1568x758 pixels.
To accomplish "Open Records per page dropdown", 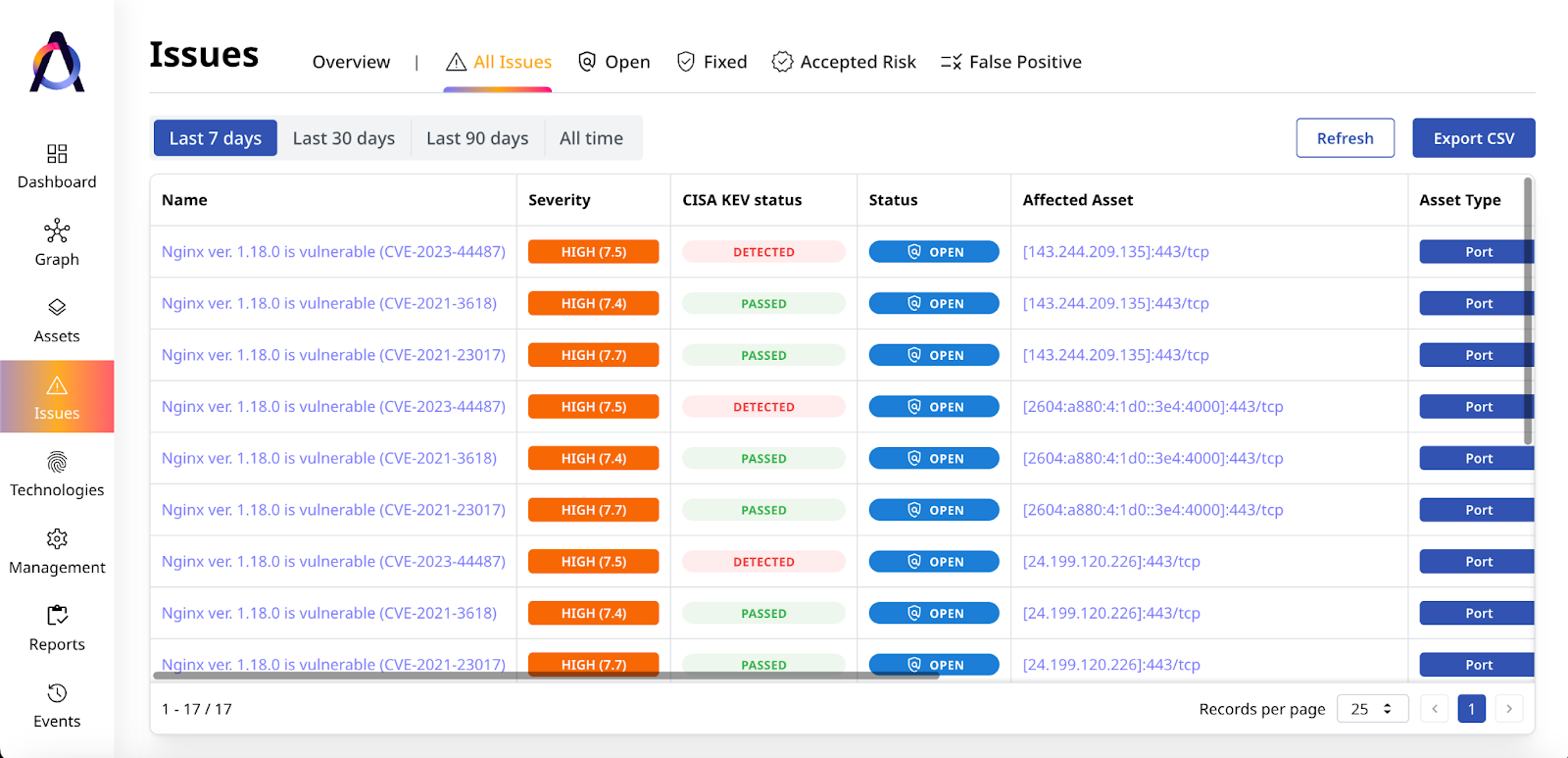I will pos(1372,708).
